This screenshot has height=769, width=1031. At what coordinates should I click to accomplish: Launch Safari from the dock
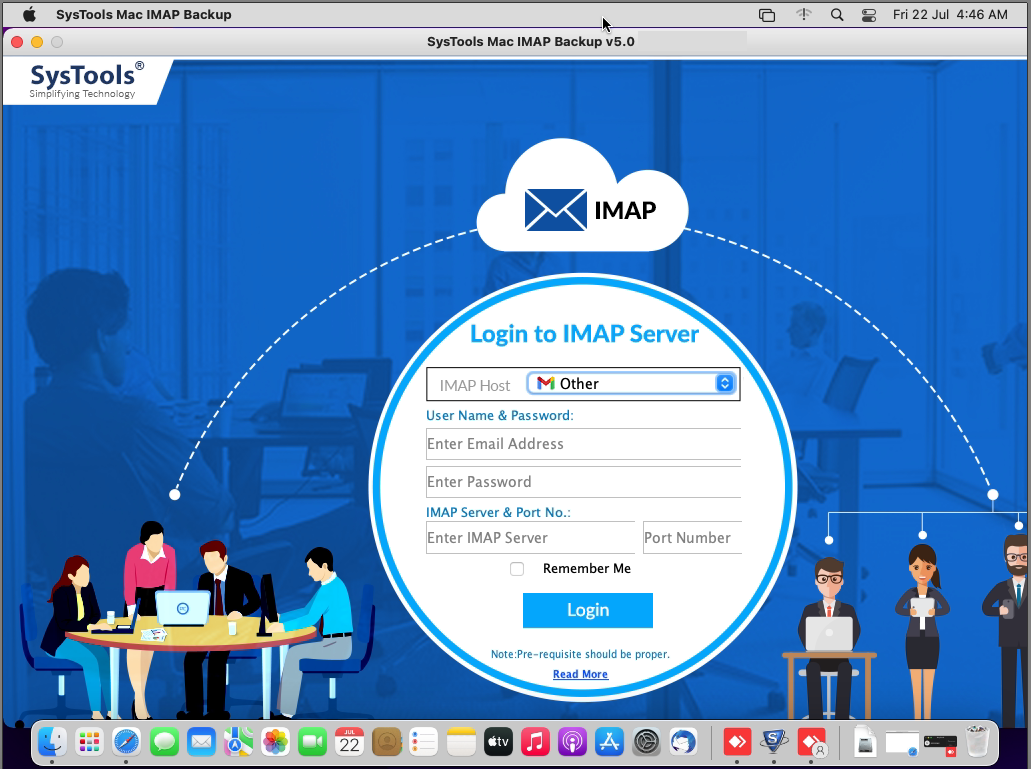[x=126, y=743]
